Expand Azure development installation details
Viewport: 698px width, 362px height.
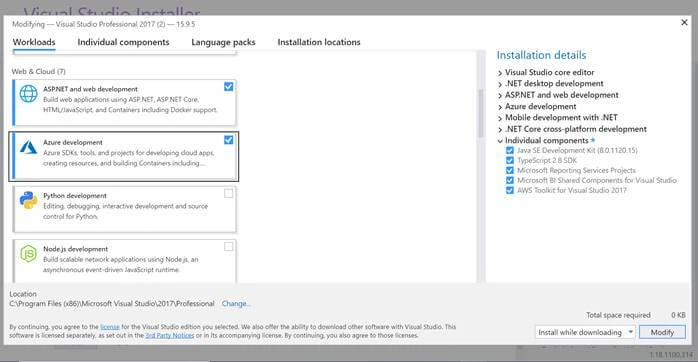pyautogui.click(x=500, y=107)
